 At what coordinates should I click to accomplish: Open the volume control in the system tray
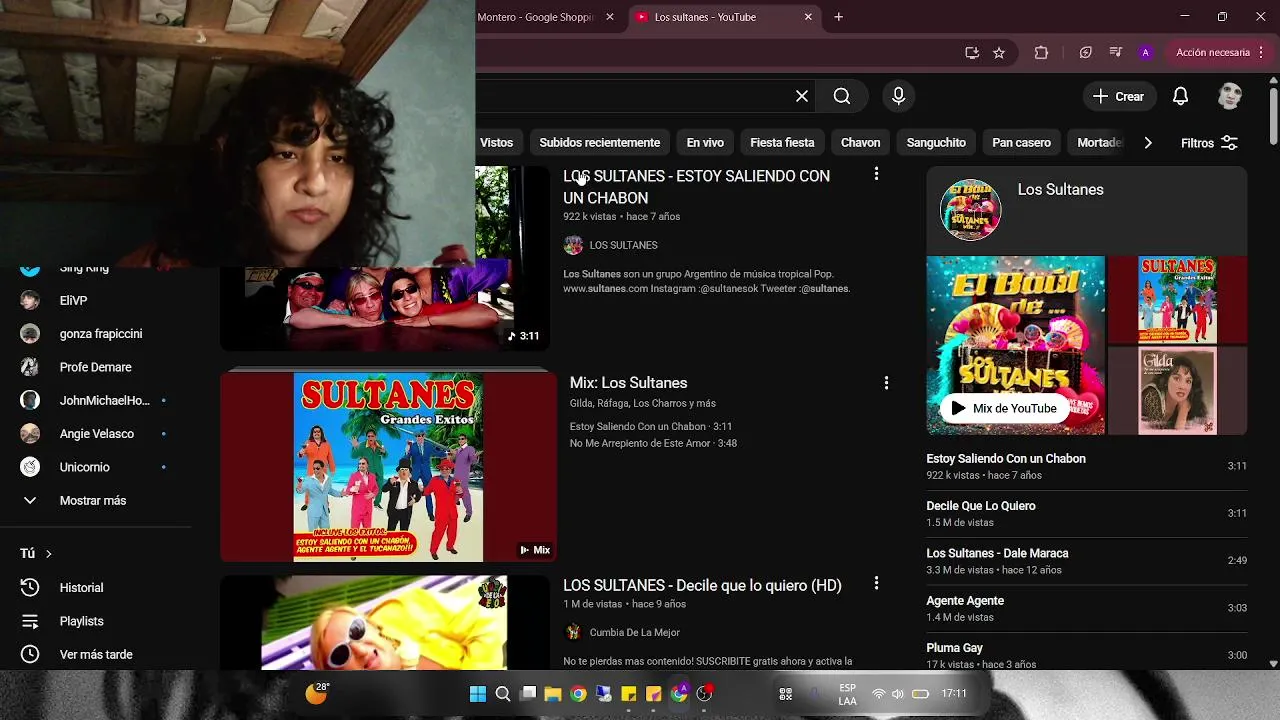pos(898,694)
